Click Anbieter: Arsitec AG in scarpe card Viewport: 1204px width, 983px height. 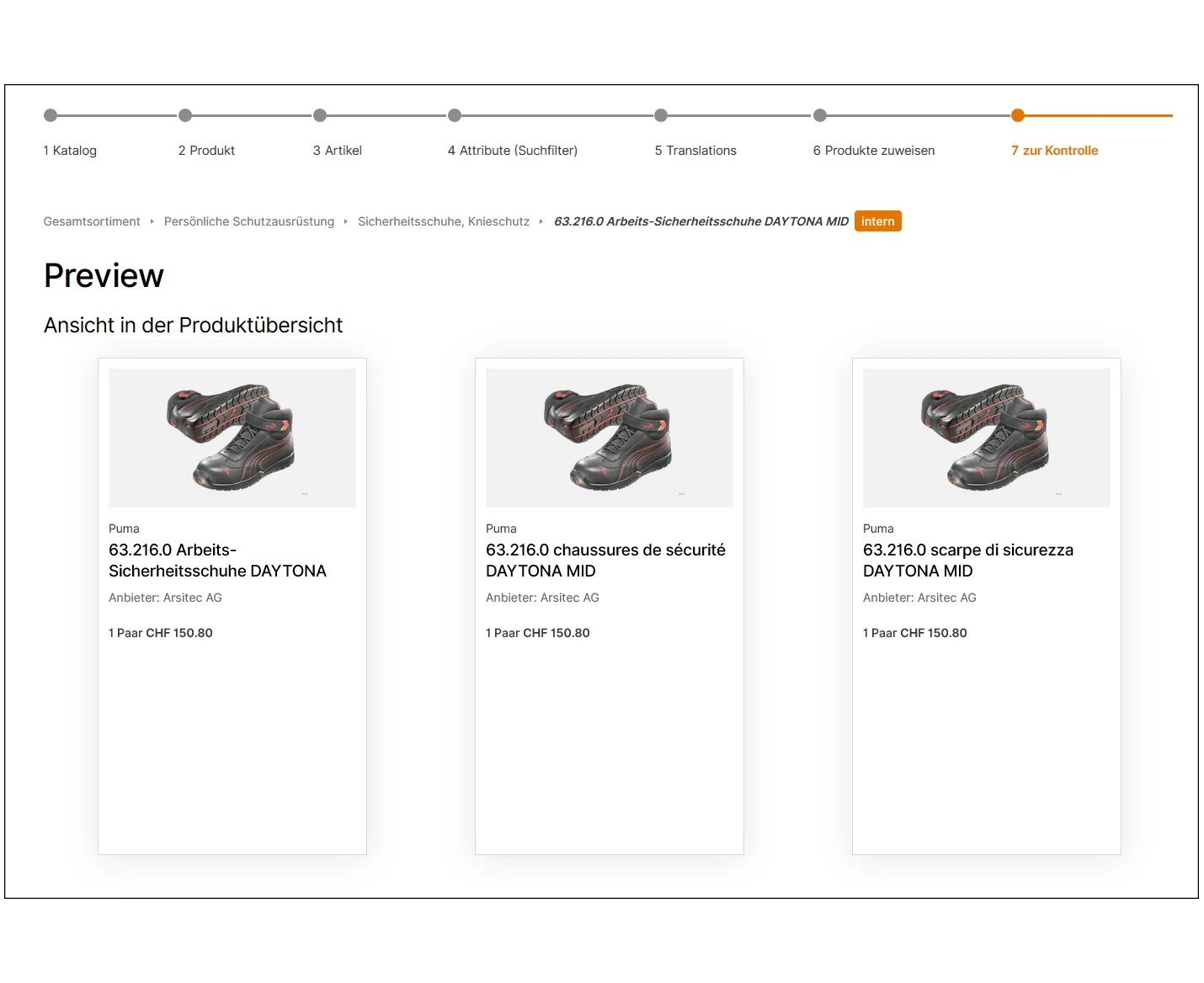tap(919, 598)
